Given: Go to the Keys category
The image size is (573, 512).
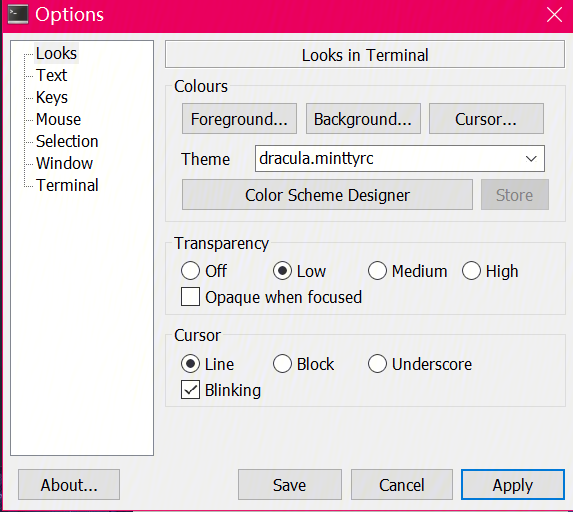Looking at the screenshot, I should [x=52, y=97].
